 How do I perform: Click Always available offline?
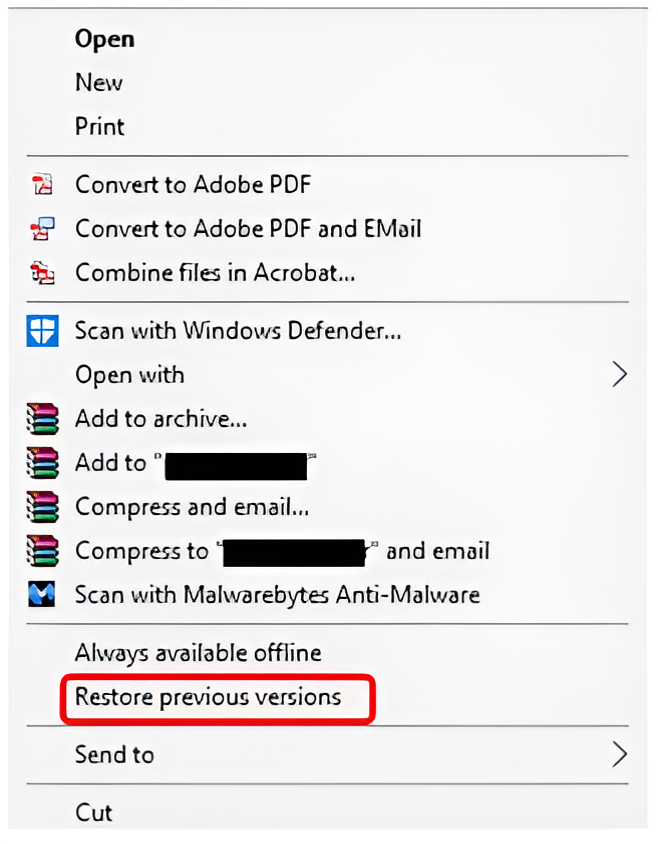[x=197, y=653]
